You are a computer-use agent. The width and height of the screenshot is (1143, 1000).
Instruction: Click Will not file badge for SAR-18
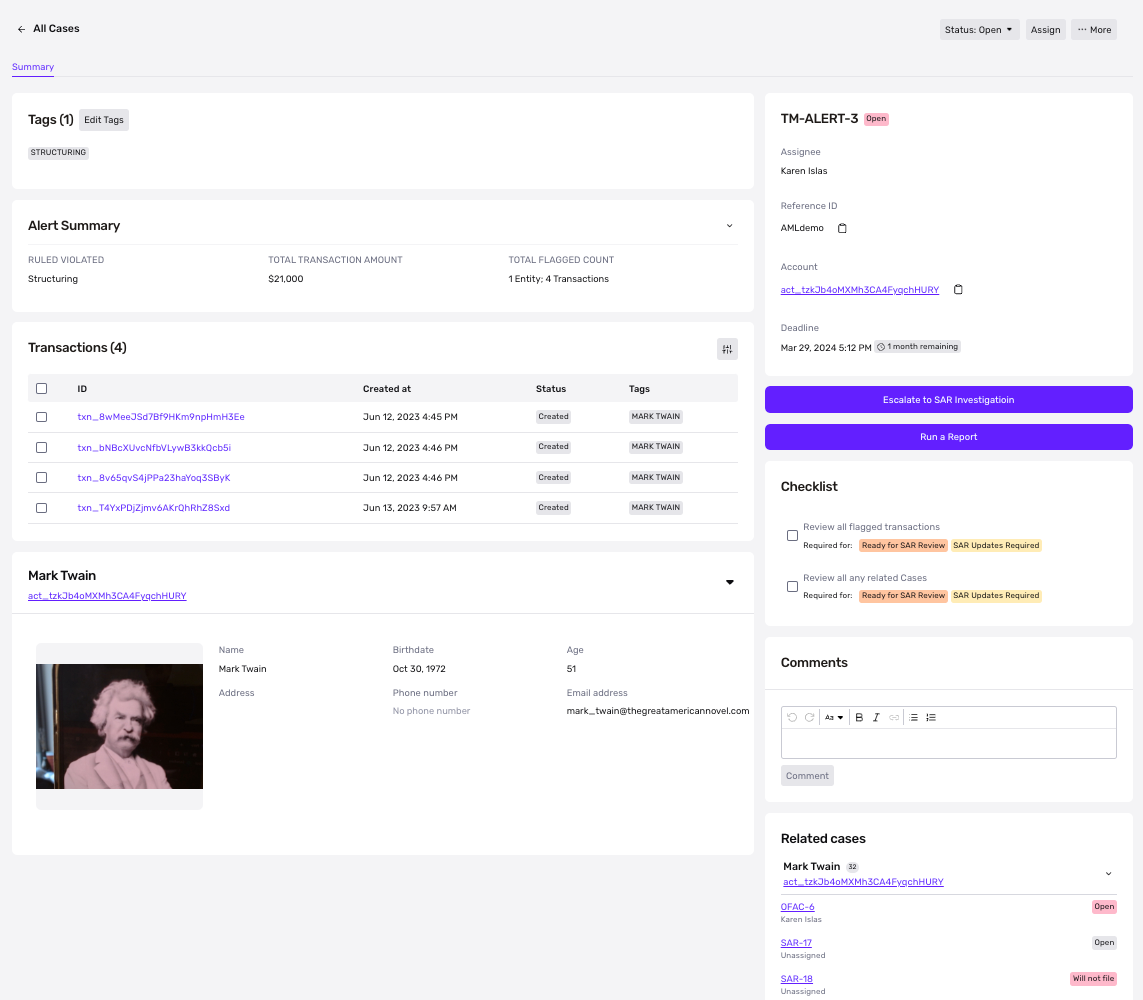tap(1093, 979)
